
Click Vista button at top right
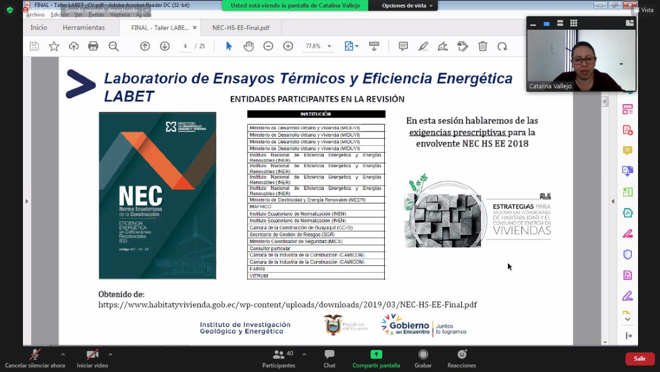[x=644, y=10]
